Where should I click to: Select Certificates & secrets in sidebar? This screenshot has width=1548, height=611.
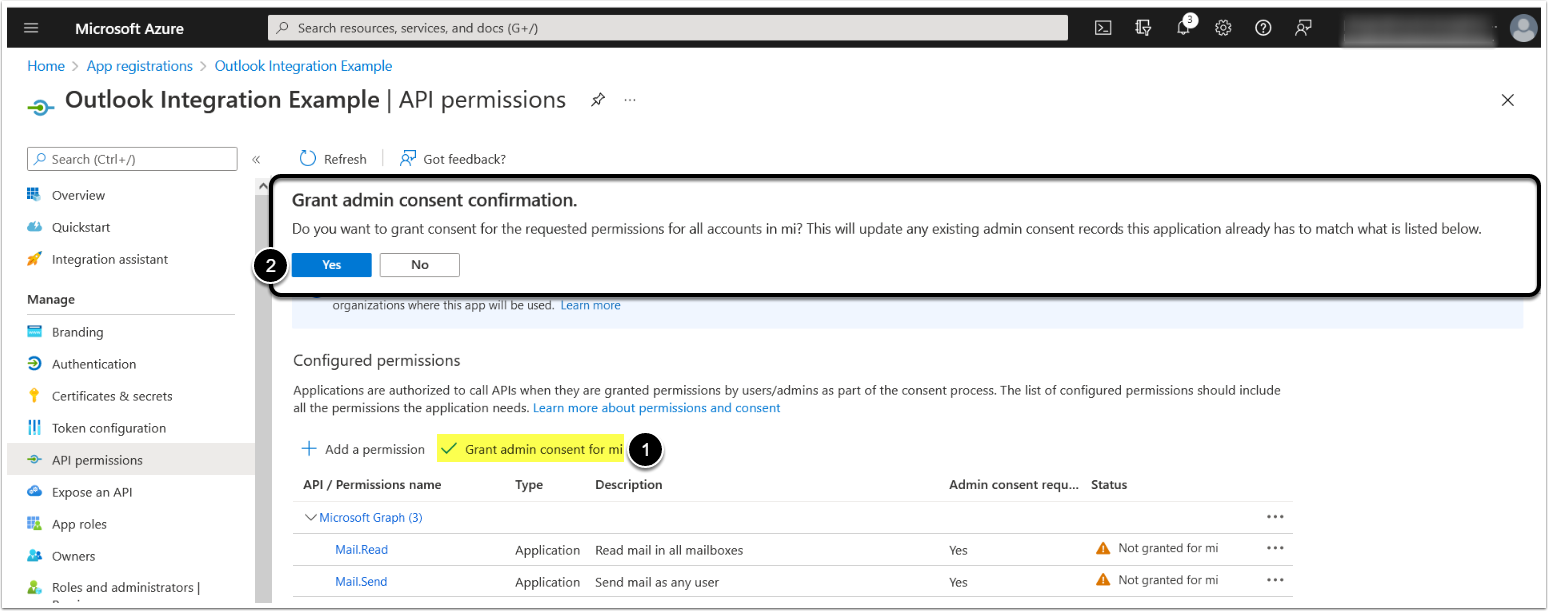(112, 396)
